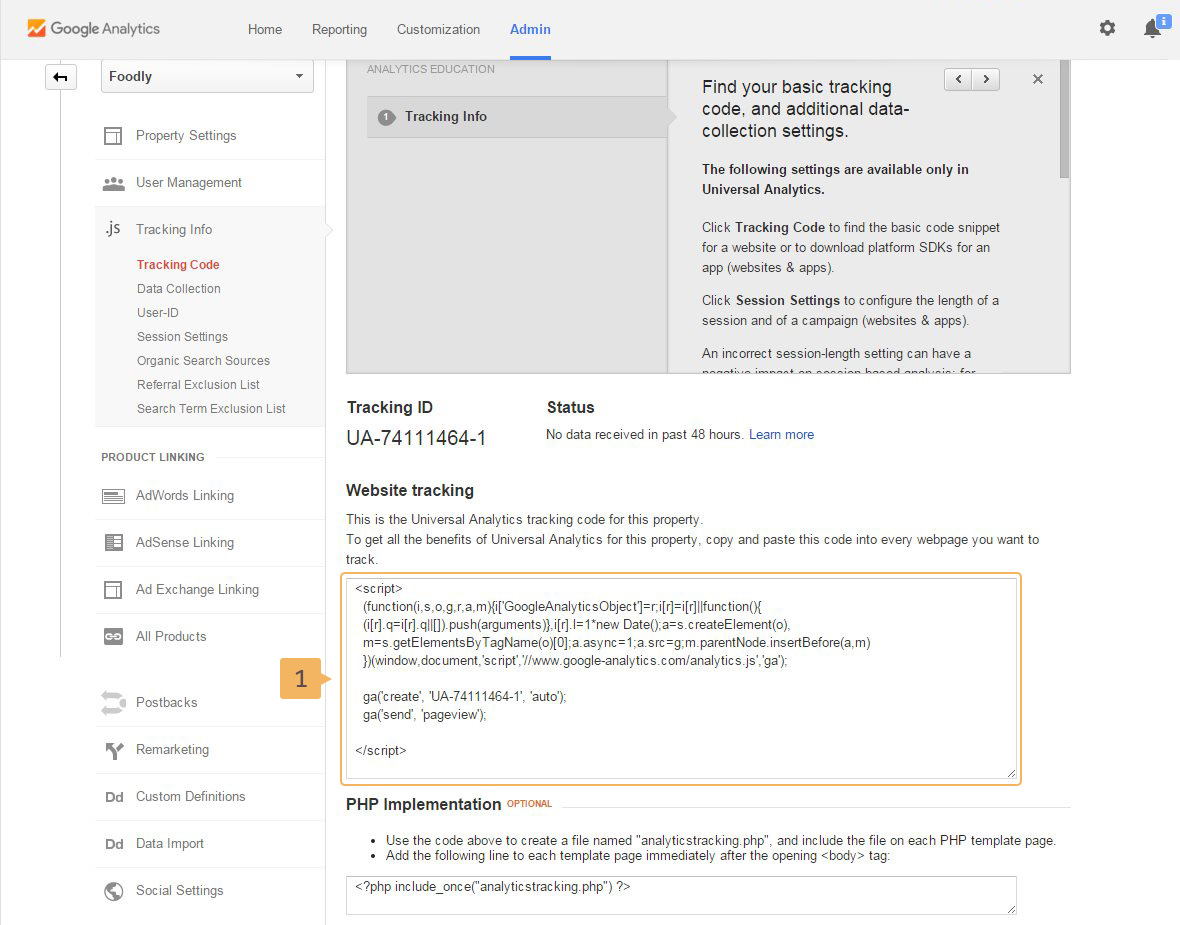1180x925 pixels.
Task: Close the Analytics Education panel
Action: pyautogui.click(x=1038, y=79)
